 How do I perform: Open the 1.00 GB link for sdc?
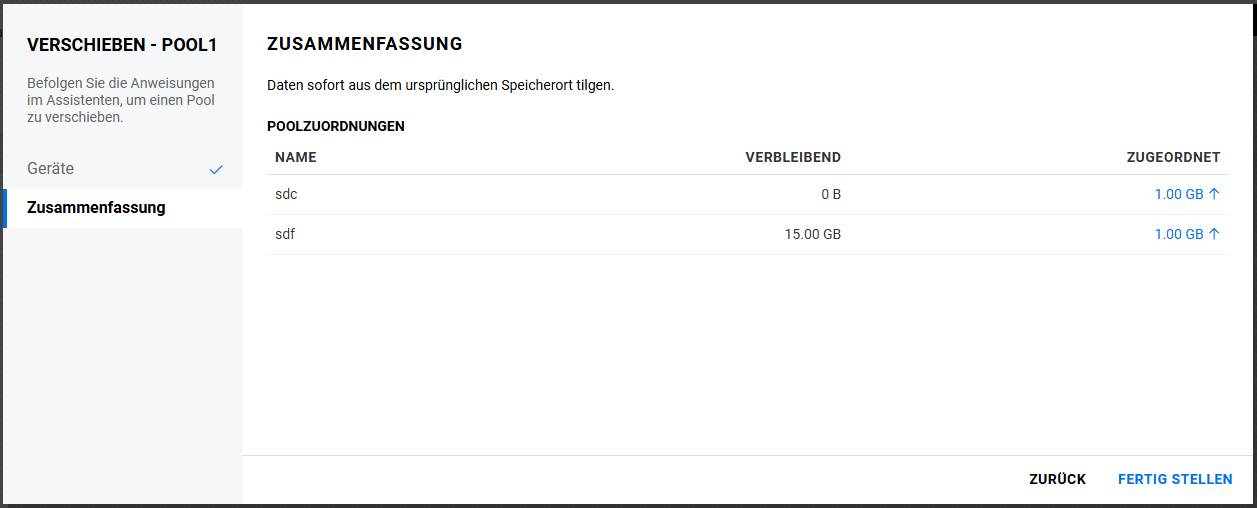coord(1179,194)
